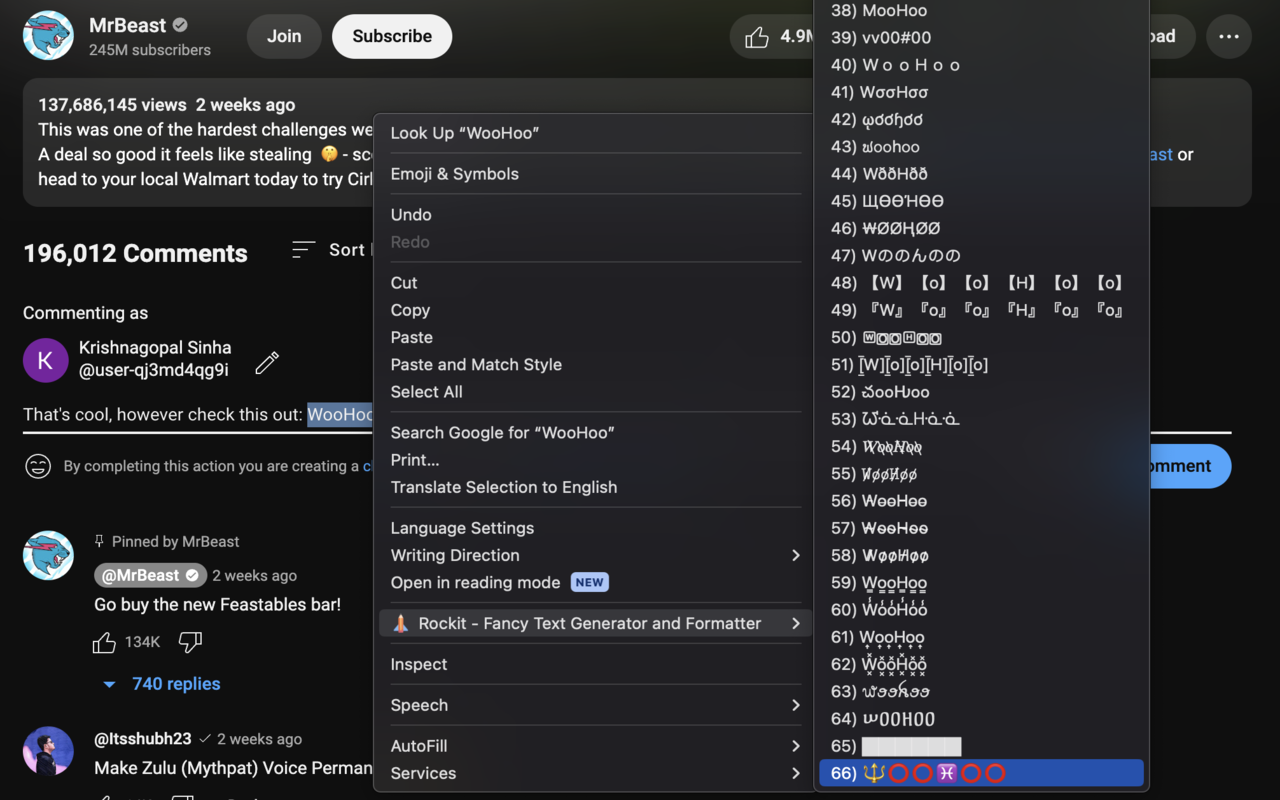The width and height of the screenshot is (1280, 800).
Task: Open the three-dots more actions button
Action: coord(1229,36)
